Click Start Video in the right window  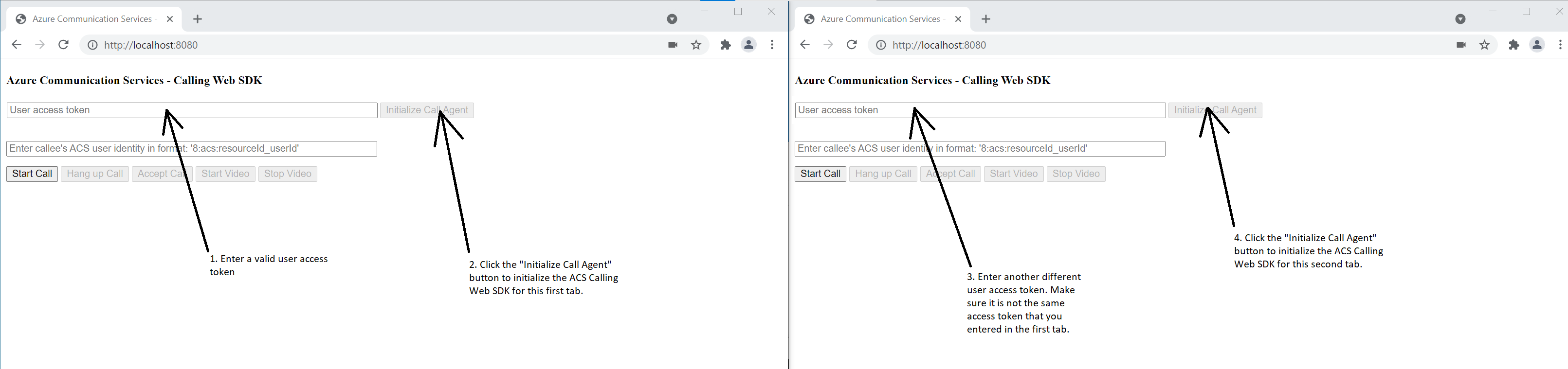tap(1014, 174)
